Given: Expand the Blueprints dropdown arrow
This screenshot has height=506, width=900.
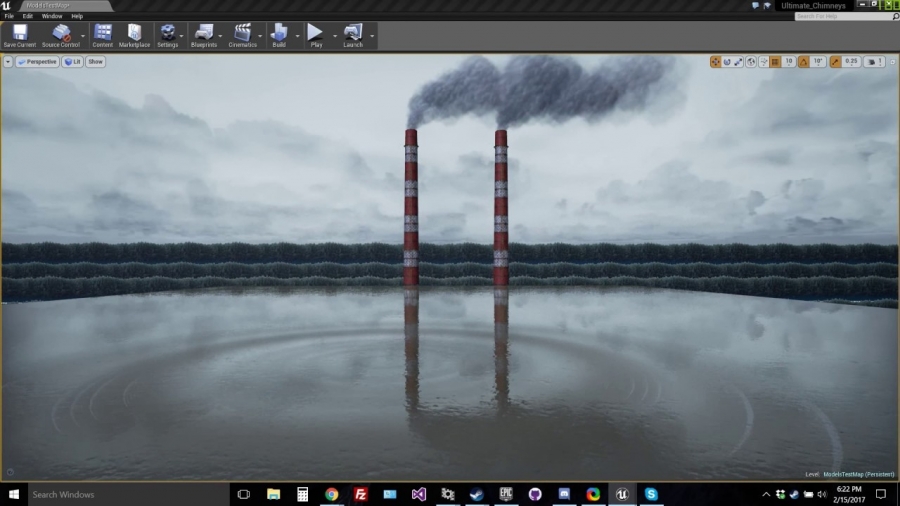Looking at the screenshot, I should (x=220, y=36).
